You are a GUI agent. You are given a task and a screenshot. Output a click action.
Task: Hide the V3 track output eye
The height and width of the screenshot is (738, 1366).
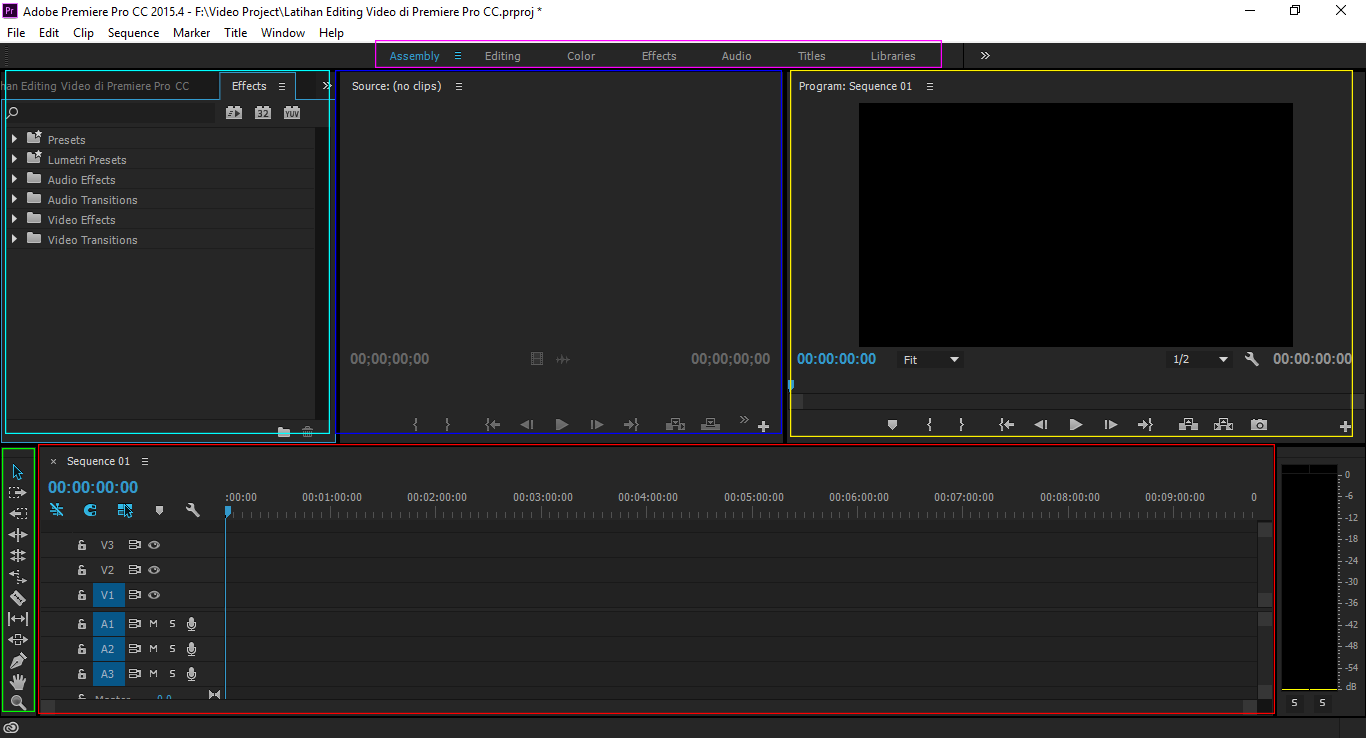154,545
